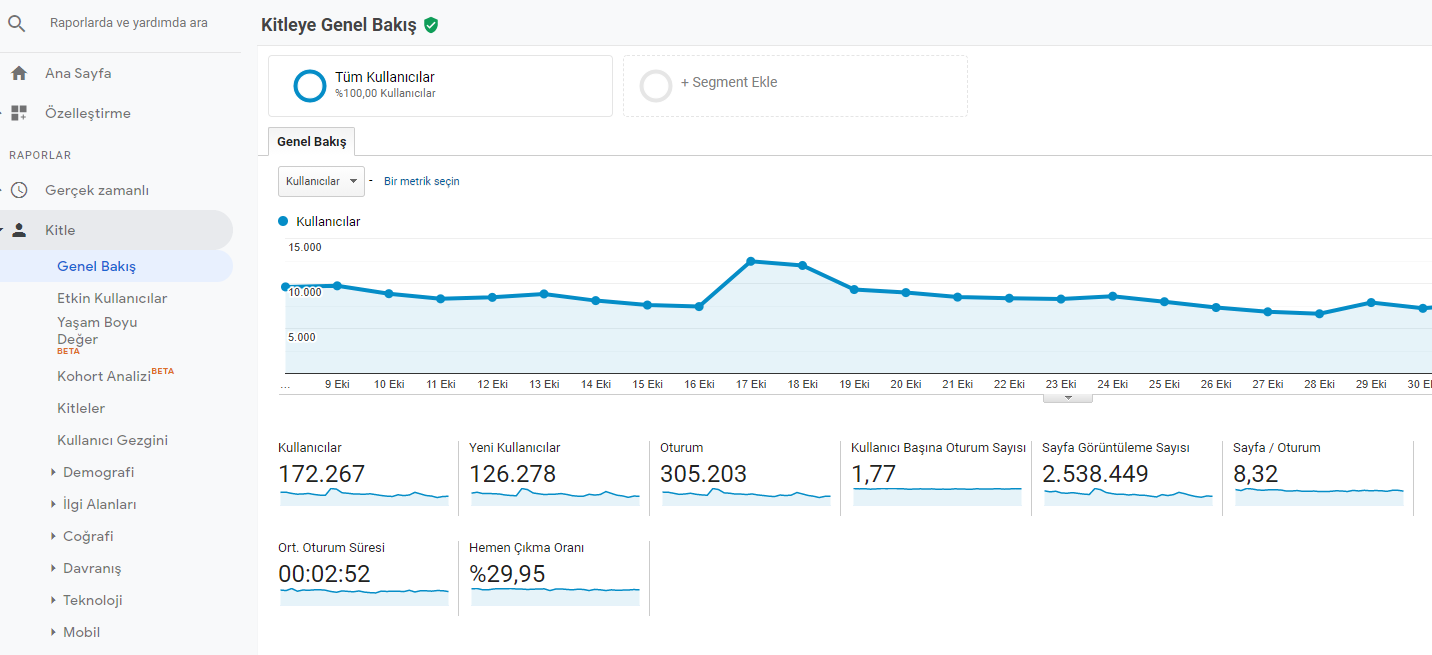Click the Kullanıcı Başına Oturum Sayısı value 1,77
The image size is (1432, 655).
pyautogui.click(x=874, y=474)
